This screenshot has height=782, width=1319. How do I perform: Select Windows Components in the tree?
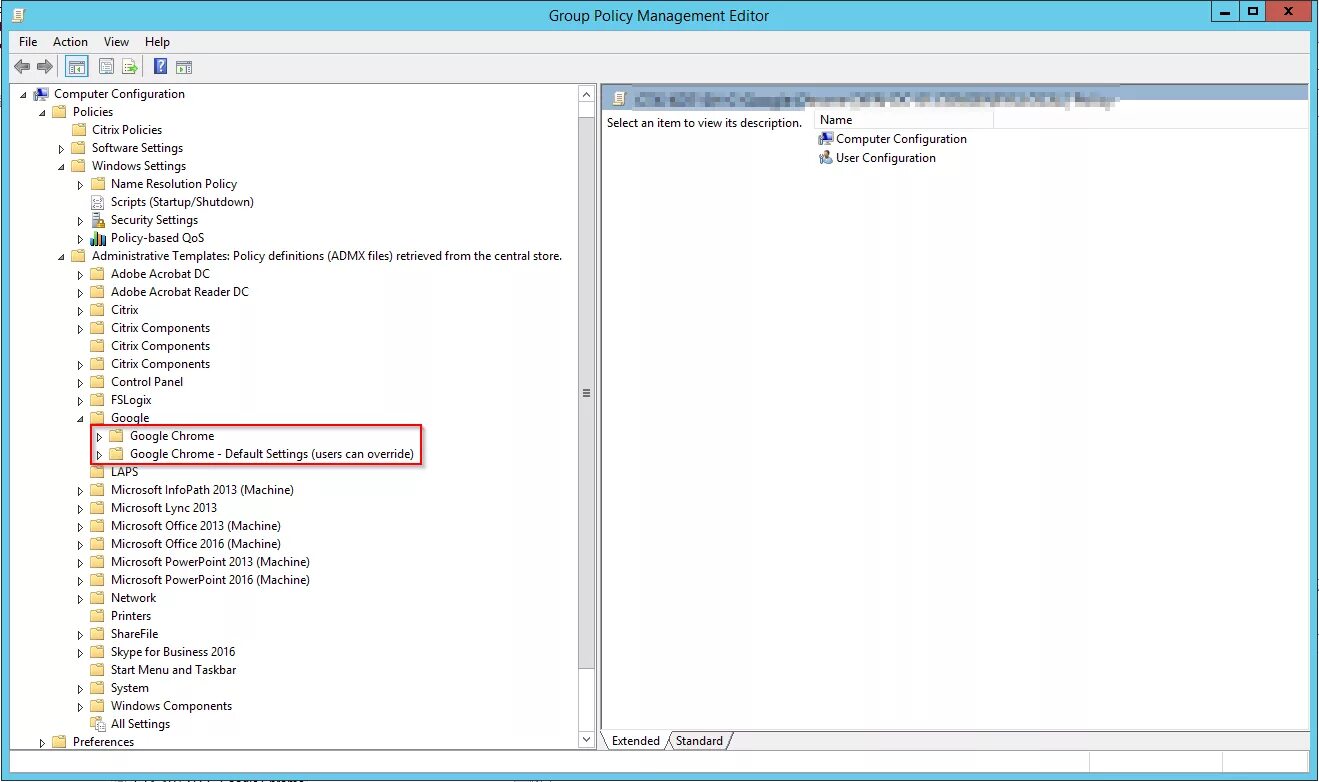(171, 706)
